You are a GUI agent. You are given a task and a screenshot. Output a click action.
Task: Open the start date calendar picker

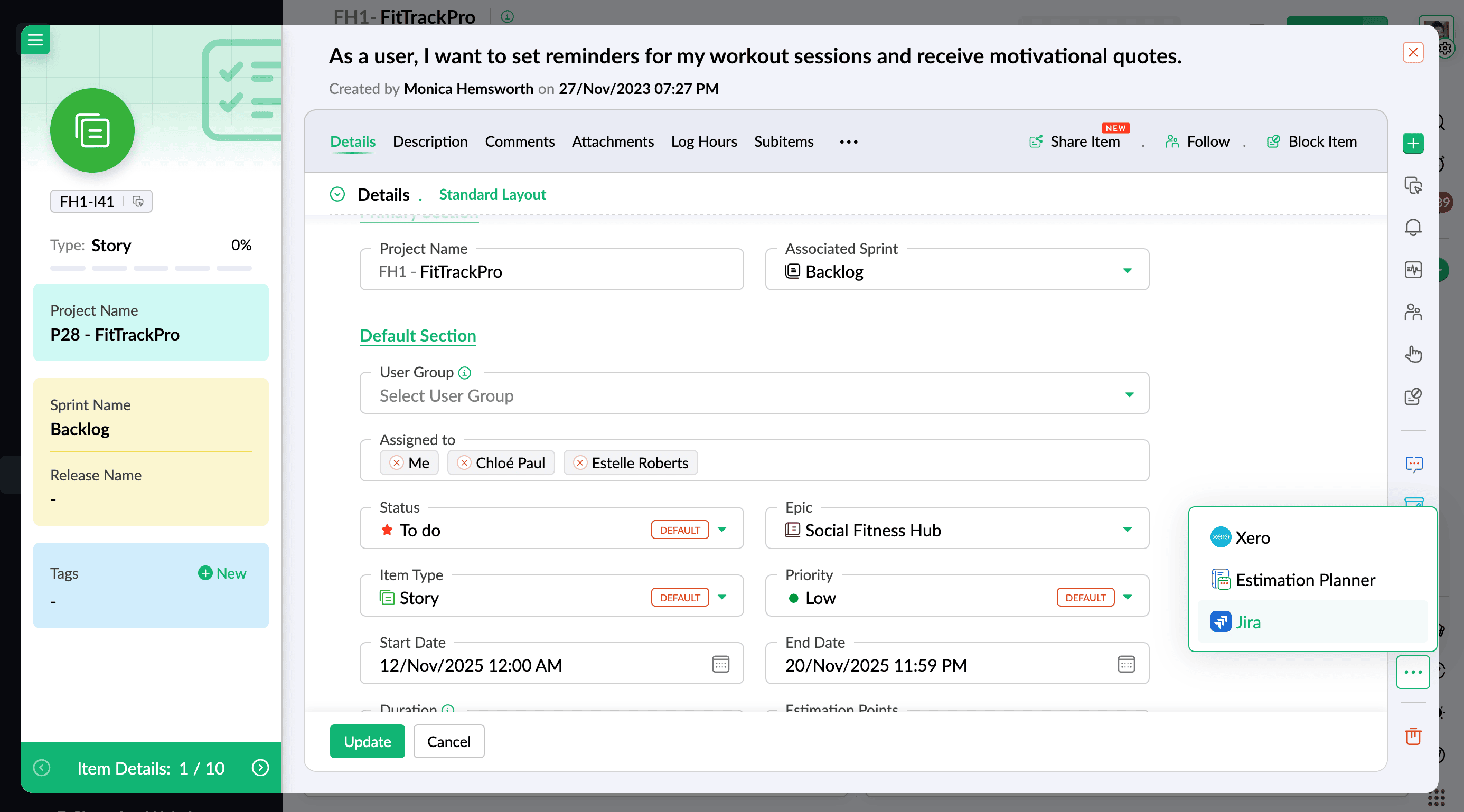coord(720,664)
